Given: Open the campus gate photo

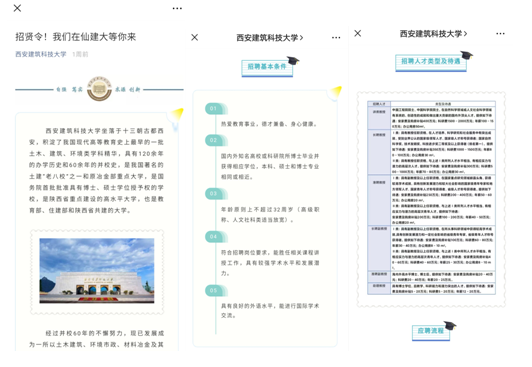Looking at the screenshot, I should 97,271.
